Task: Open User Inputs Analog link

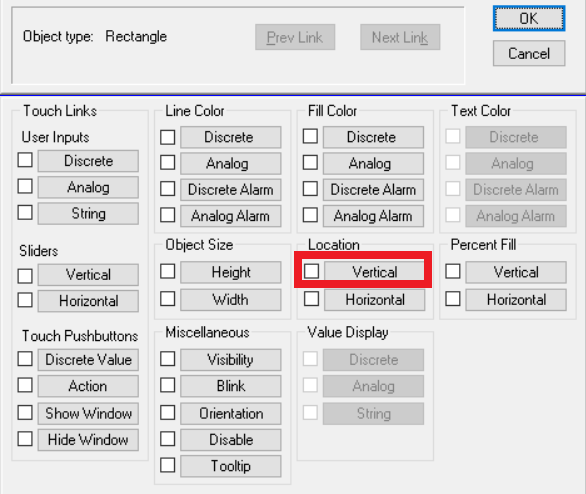Action: click(88, 187)
